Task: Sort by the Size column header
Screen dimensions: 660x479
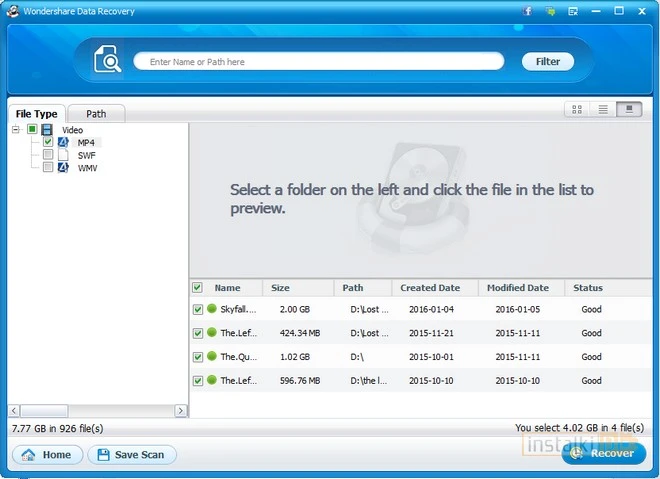Action: click(298, 288)
